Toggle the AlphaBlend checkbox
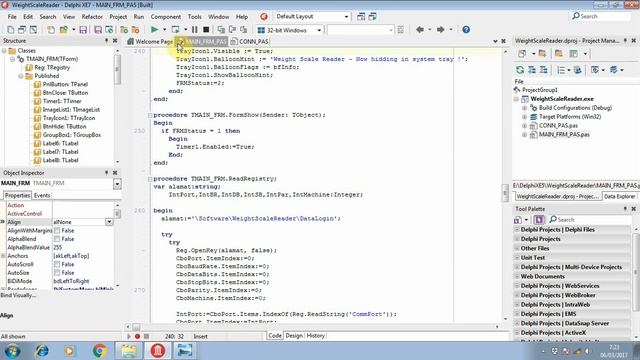Viewport: 640px width, 360px height. pos(57,239)
